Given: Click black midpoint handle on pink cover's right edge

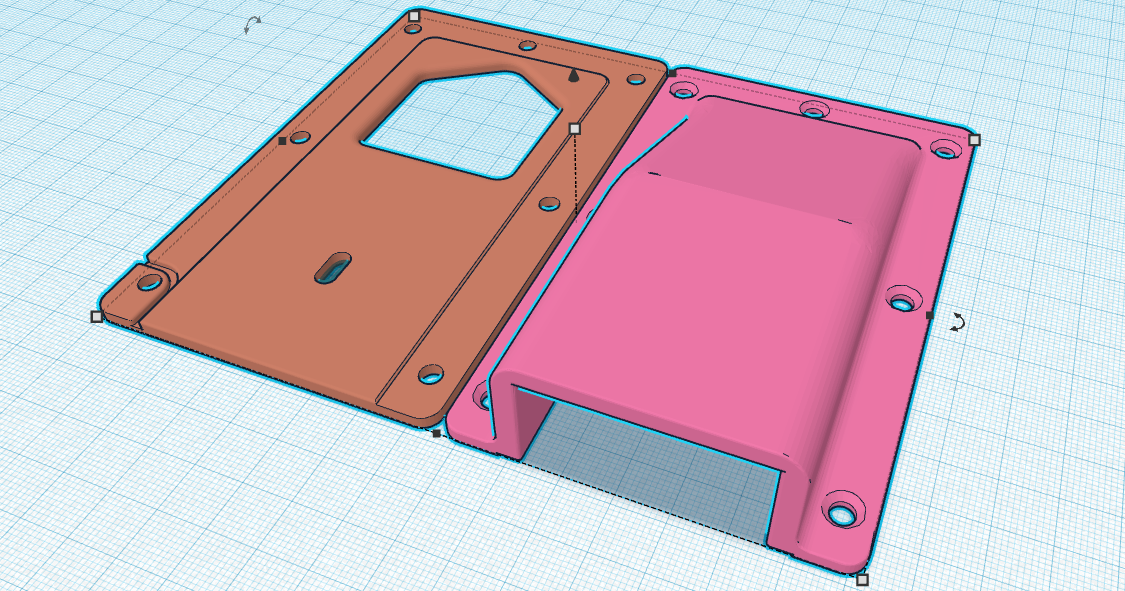Looking at the screenshot, I should coord(930,315).
